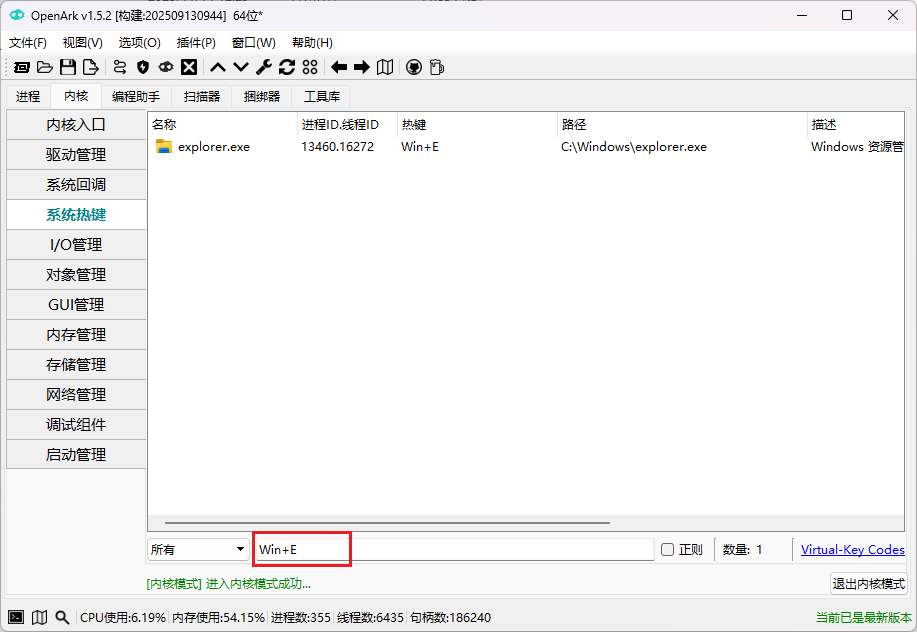Click the magnifier icon in status bar
917x632 pixels.
(x=62, y=617)
